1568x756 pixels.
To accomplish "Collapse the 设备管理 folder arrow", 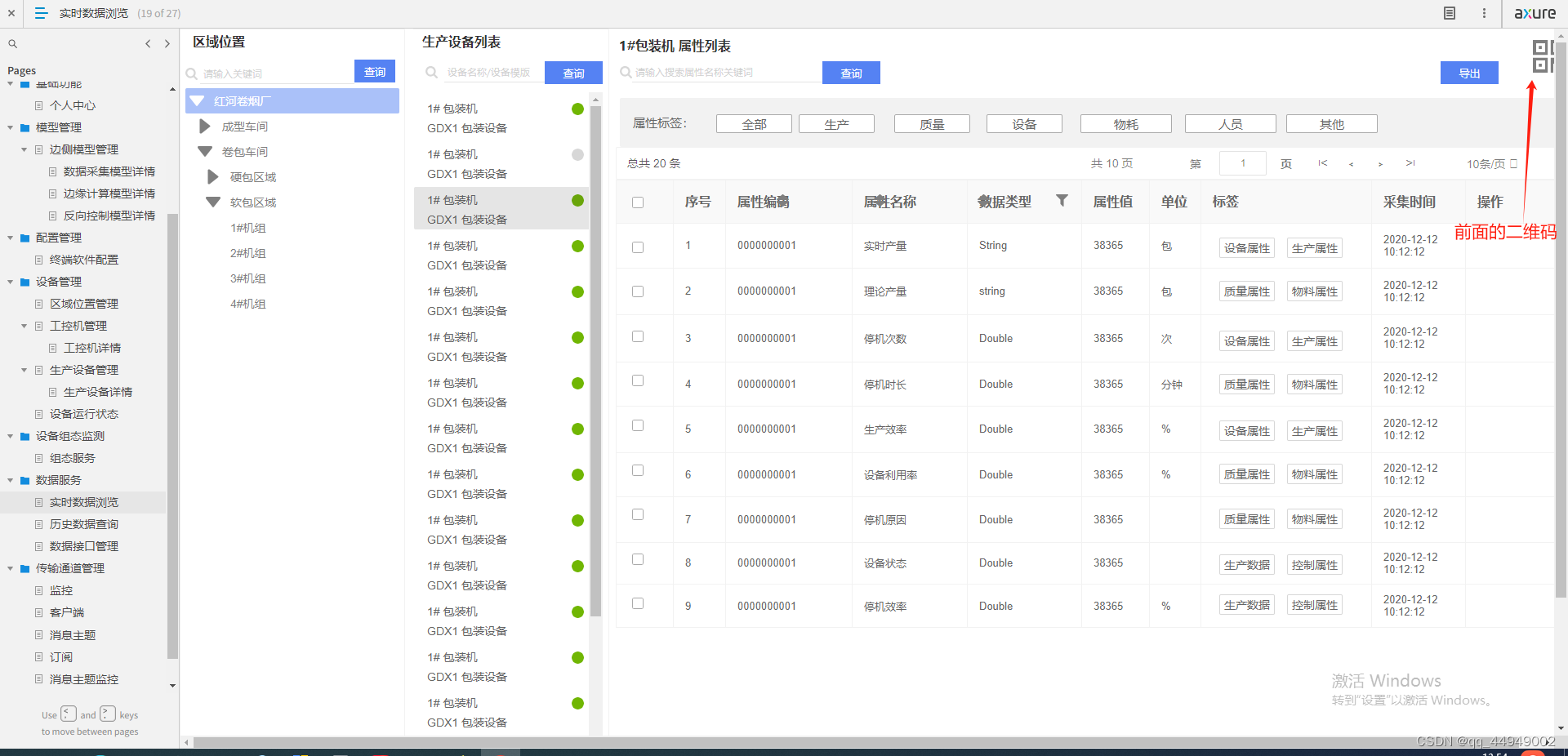I will [11, 282].
